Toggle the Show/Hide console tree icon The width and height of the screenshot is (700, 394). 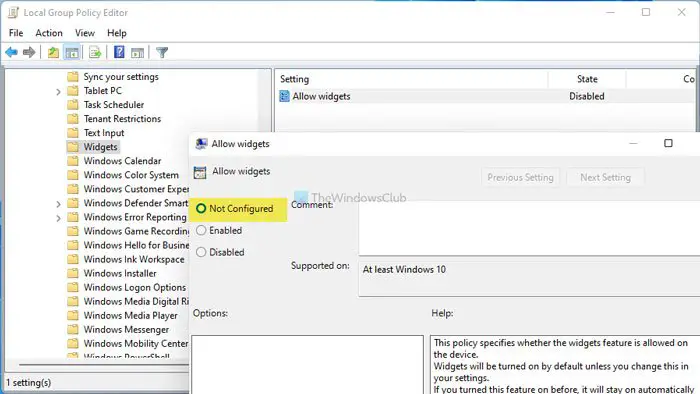click(72, 53)
